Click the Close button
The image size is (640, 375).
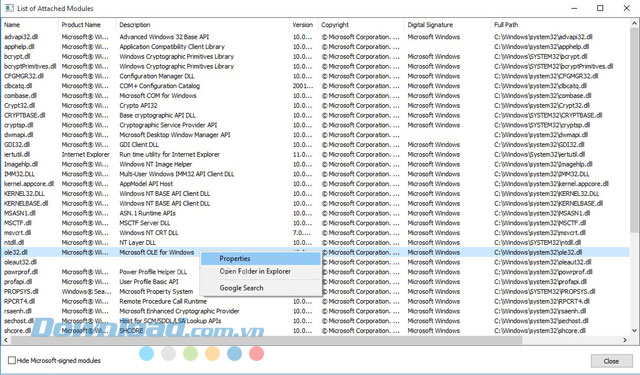[x=611, y=361]
